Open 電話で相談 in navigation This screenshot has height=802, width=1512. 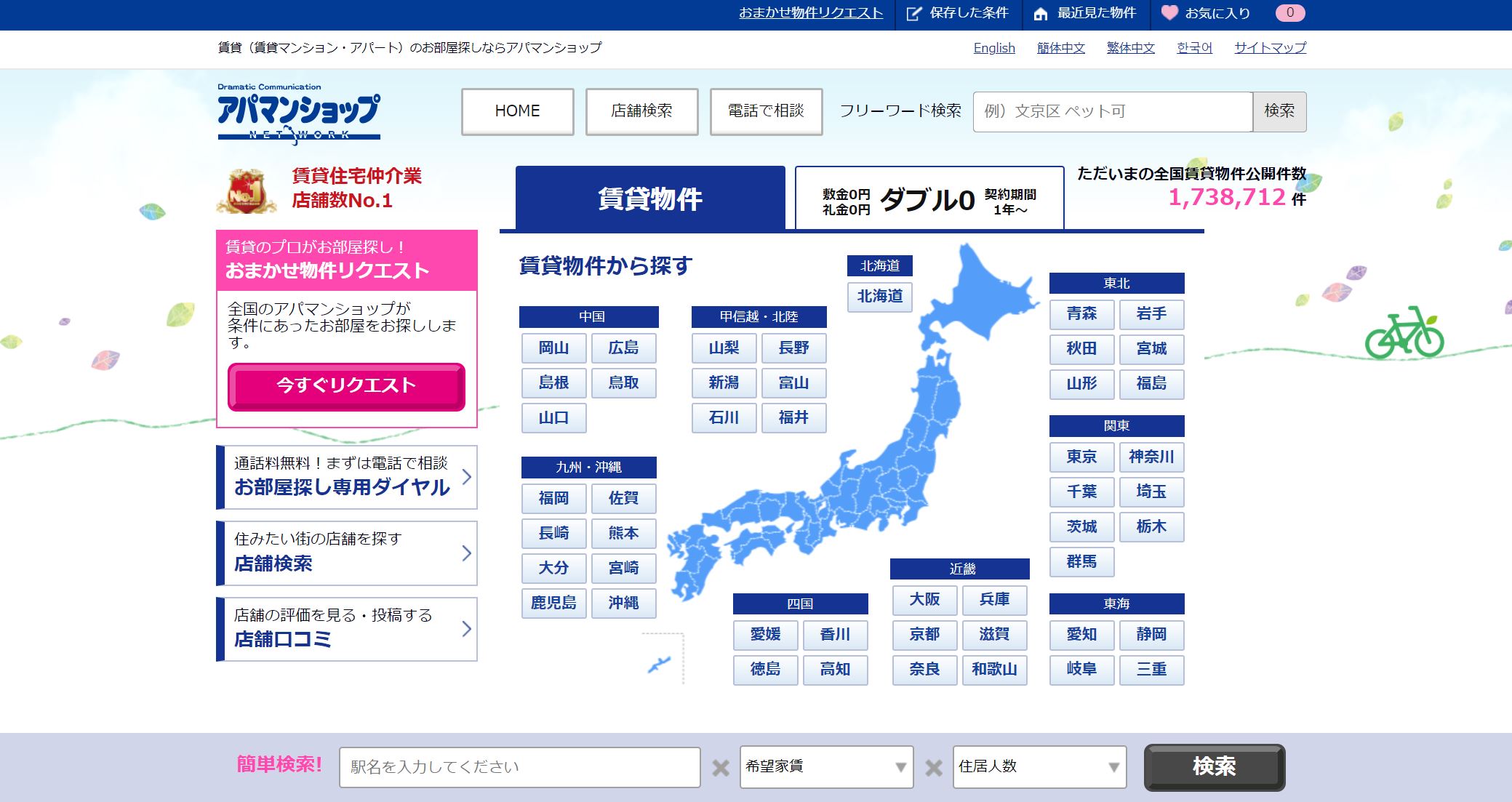click(x=766, y=111)
